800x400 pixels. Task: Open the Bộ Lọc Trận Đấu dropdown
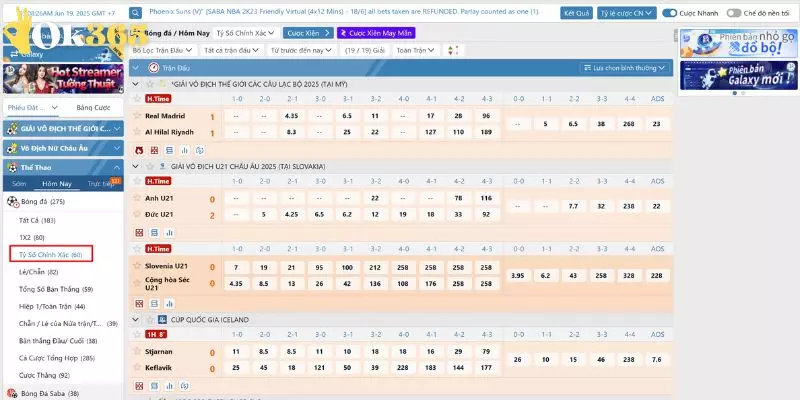click(162, 50)
